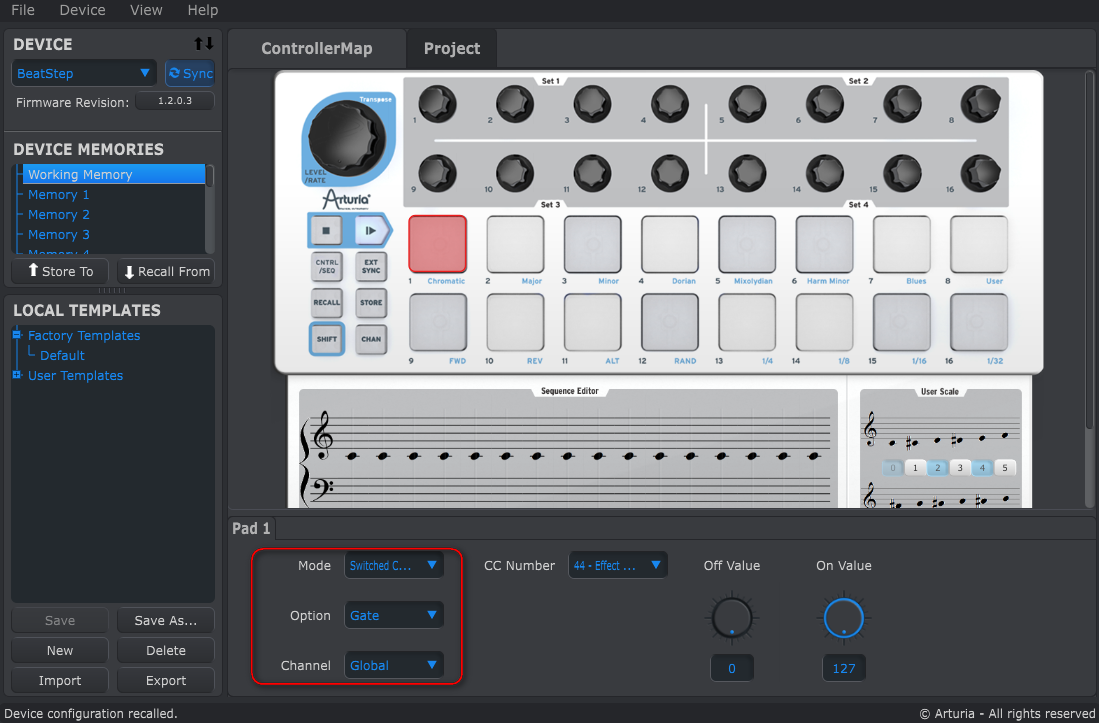Click the On Value field showing 127
Viewport: 1099px width, 723px height.
tap(844, 668)
